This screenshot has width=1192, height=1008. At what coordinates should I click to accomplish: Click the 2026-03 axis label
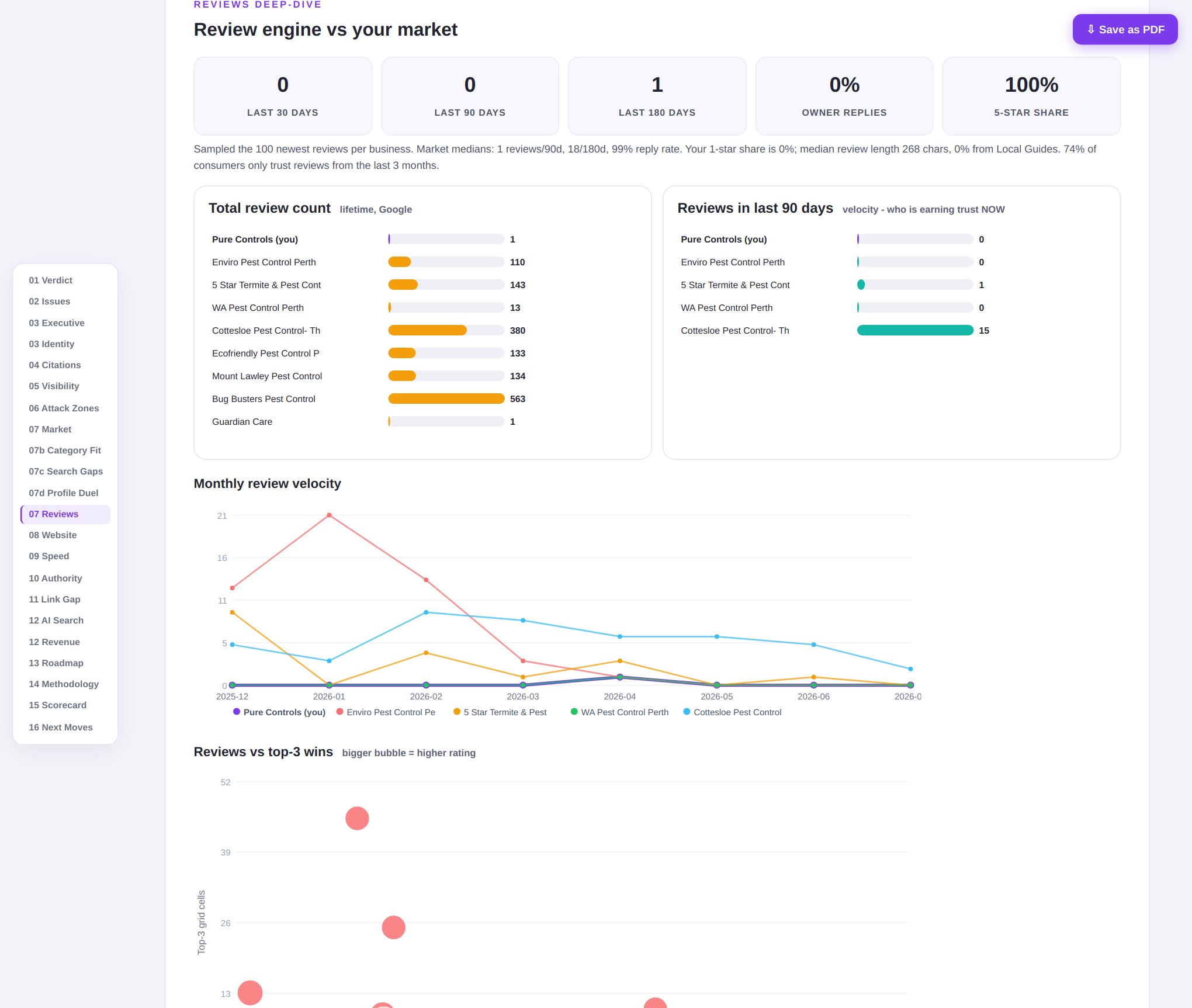pos(523,697)
